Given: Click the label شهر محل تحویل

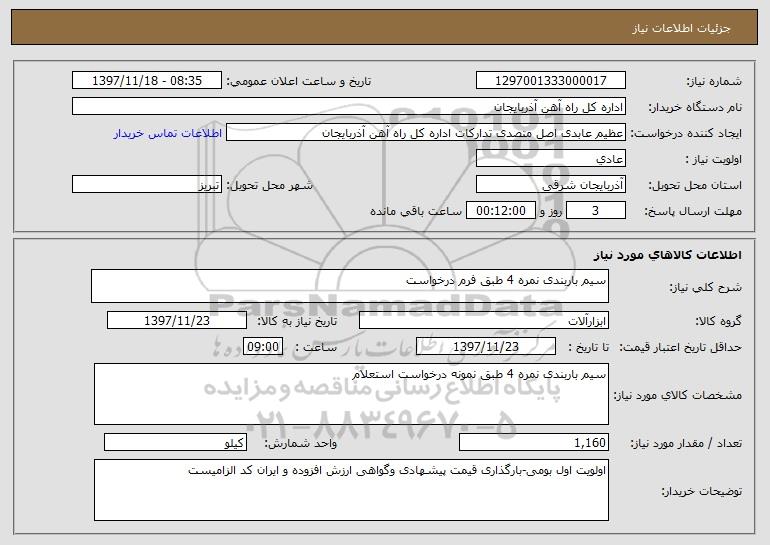Looking at the screenshot, I should pyautogui.click(x=269, y=186).
